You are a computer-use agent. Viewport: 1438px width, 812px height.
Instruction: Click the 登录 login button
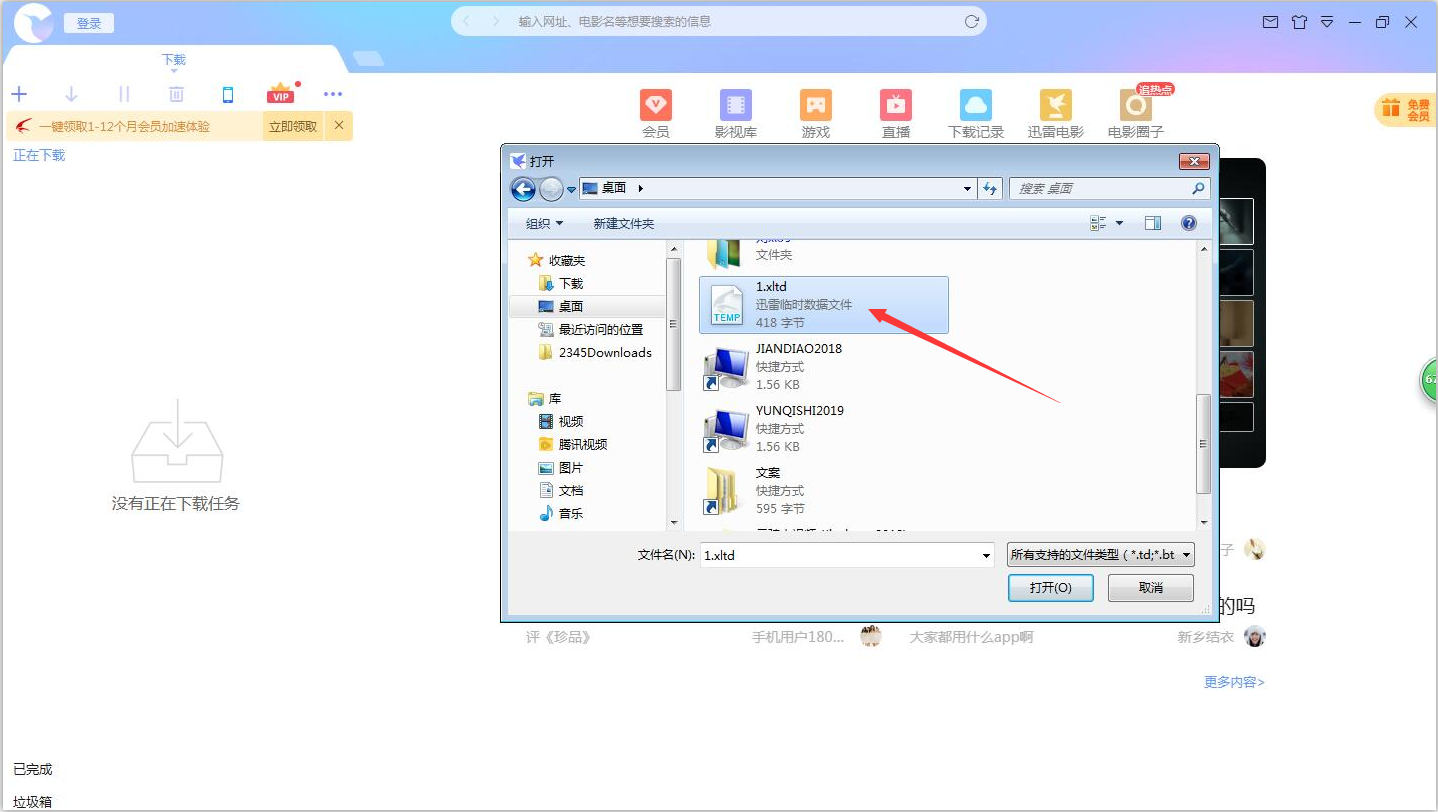pos(89,23)
